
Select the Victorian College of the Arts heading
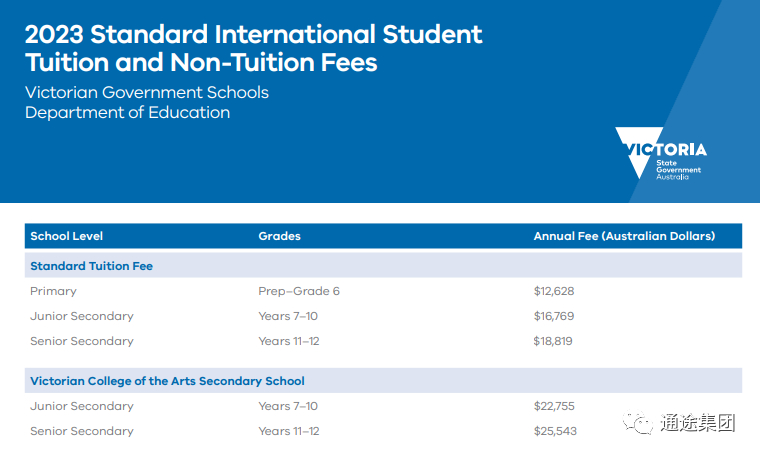click(167, 381)
